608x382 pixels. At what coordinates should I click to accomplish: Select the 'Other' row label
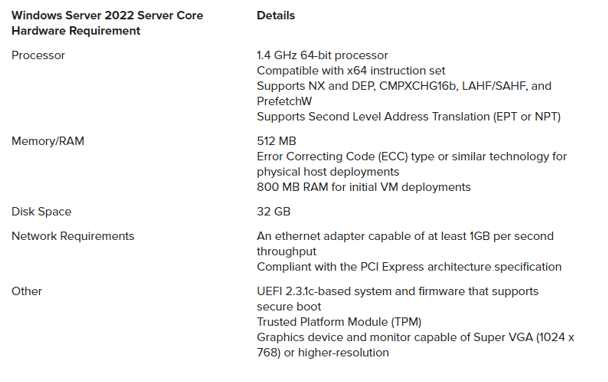[27, 291]
